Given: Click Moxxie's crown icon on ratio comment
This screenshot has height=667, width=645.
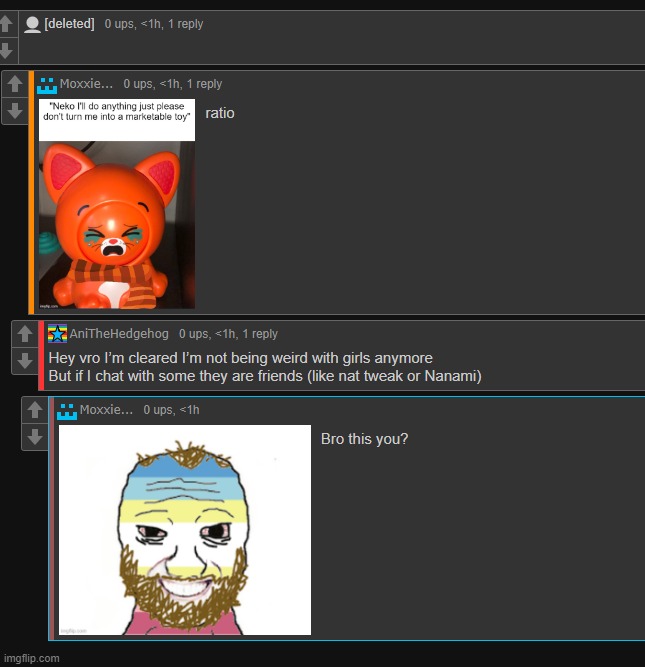Looking at the screenshot, I should (47, 86).
